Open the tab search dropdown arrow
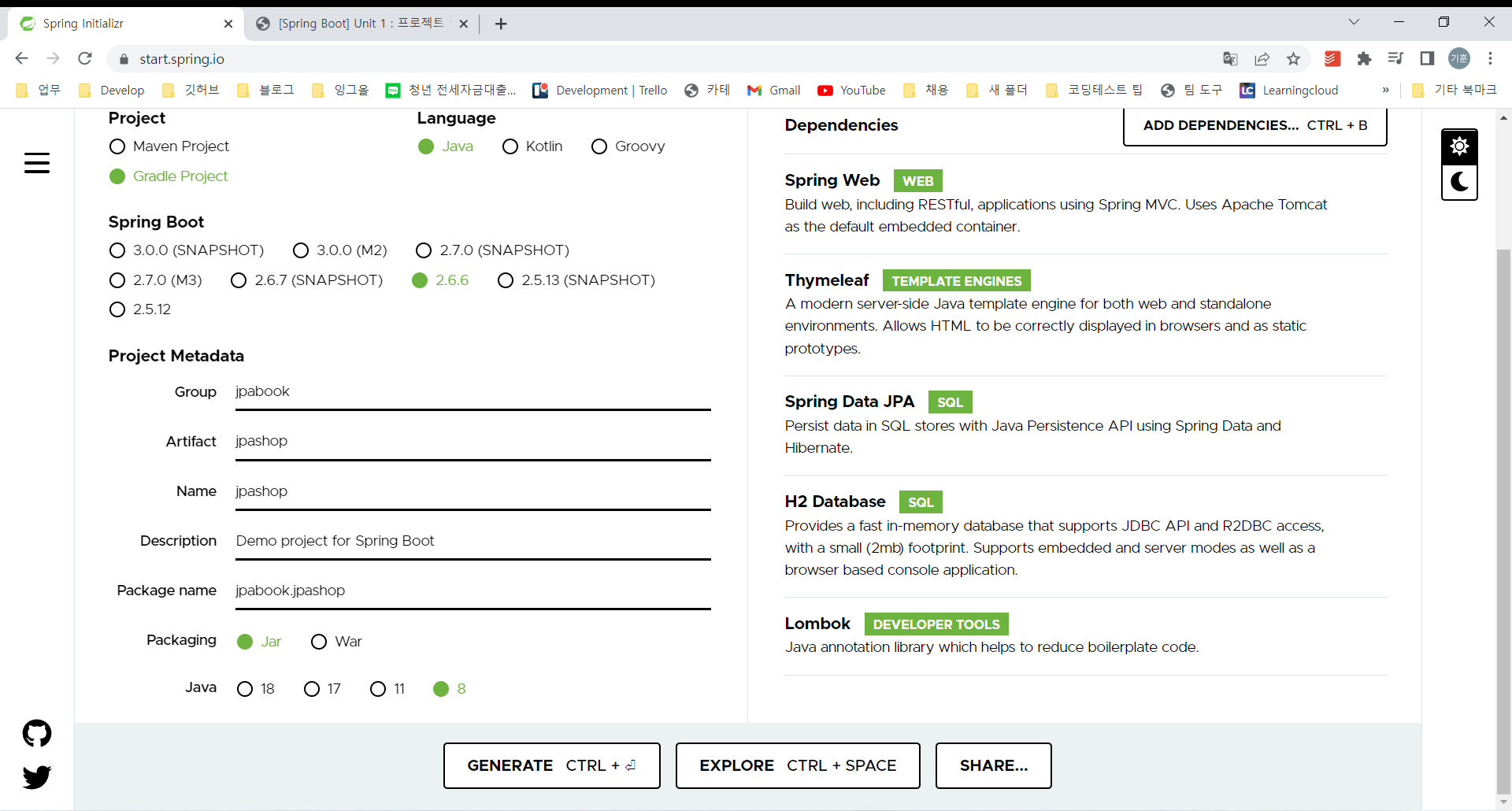 pos(1354,22)
